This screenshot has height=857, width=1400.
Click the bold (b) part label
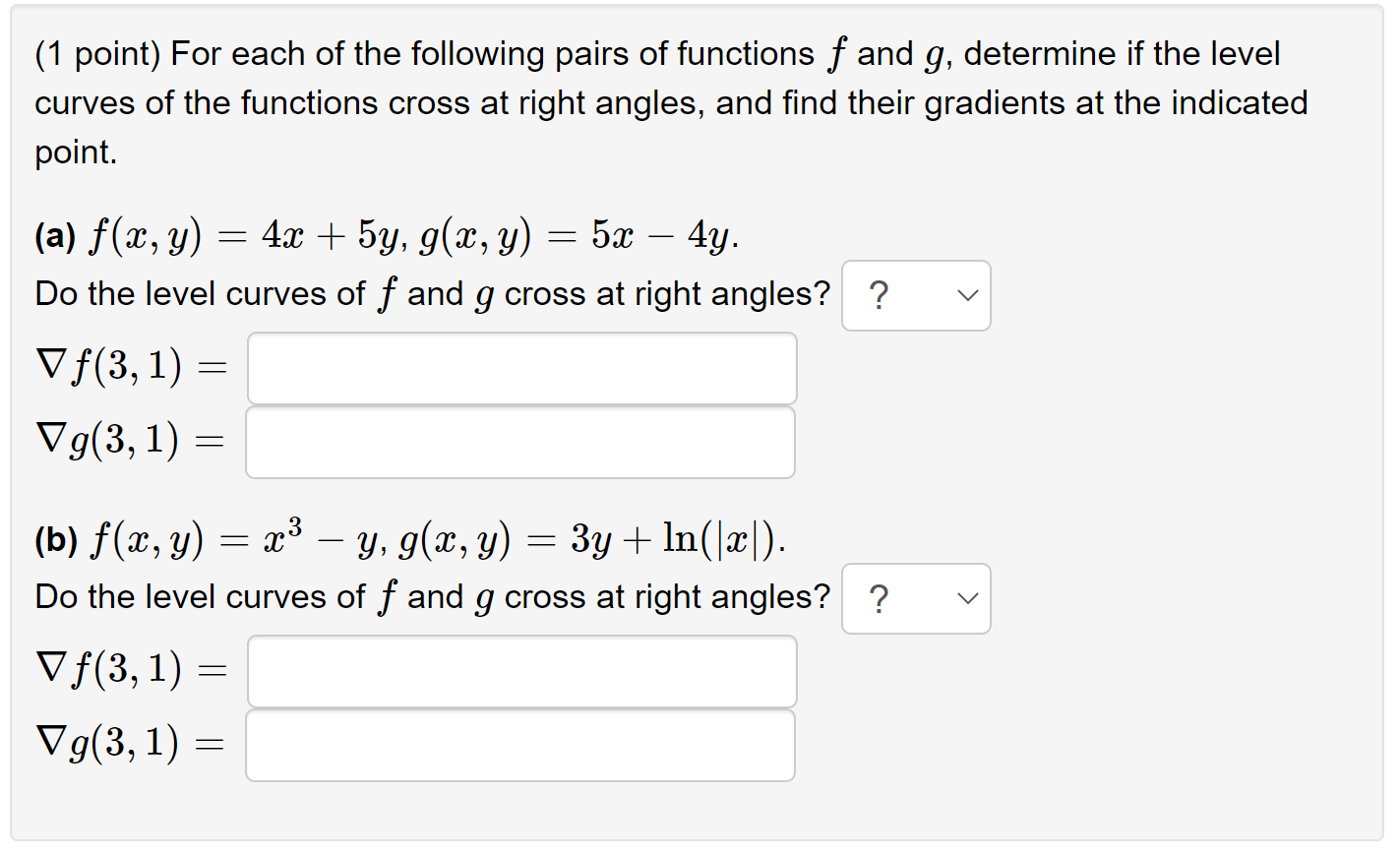click(56, 539)
